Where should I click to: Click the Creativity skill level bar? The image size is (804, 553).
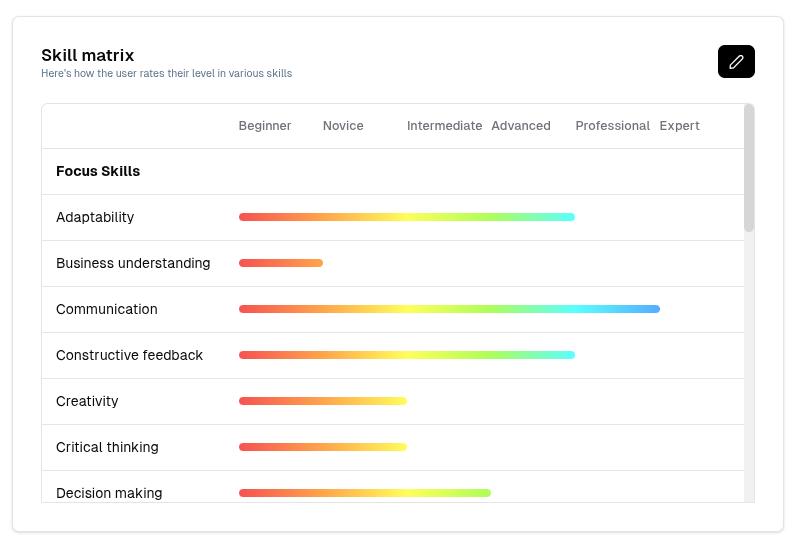pos(323,401)
